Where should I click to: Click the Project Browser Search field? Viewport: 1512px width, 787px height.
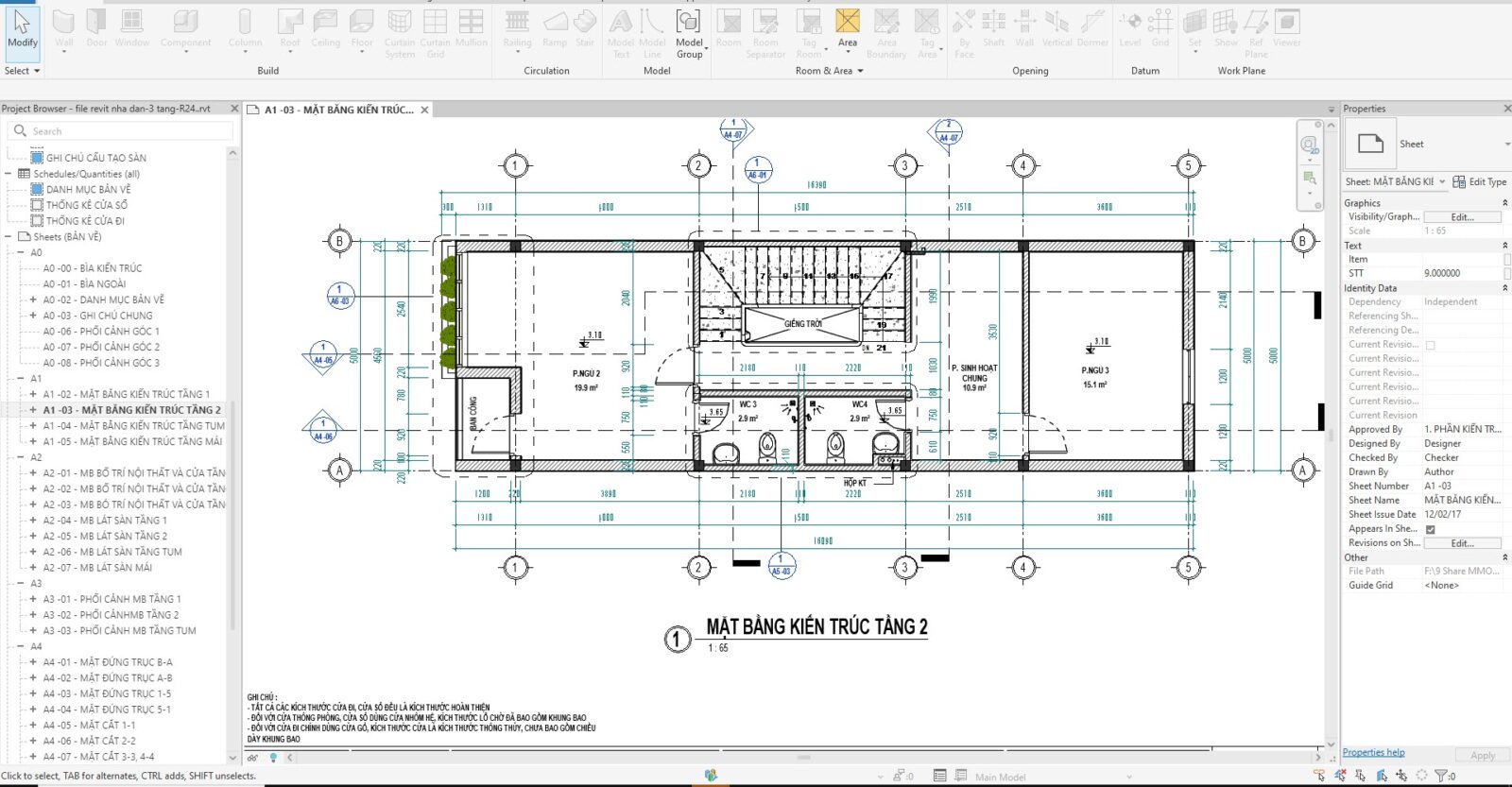point(120,131)
